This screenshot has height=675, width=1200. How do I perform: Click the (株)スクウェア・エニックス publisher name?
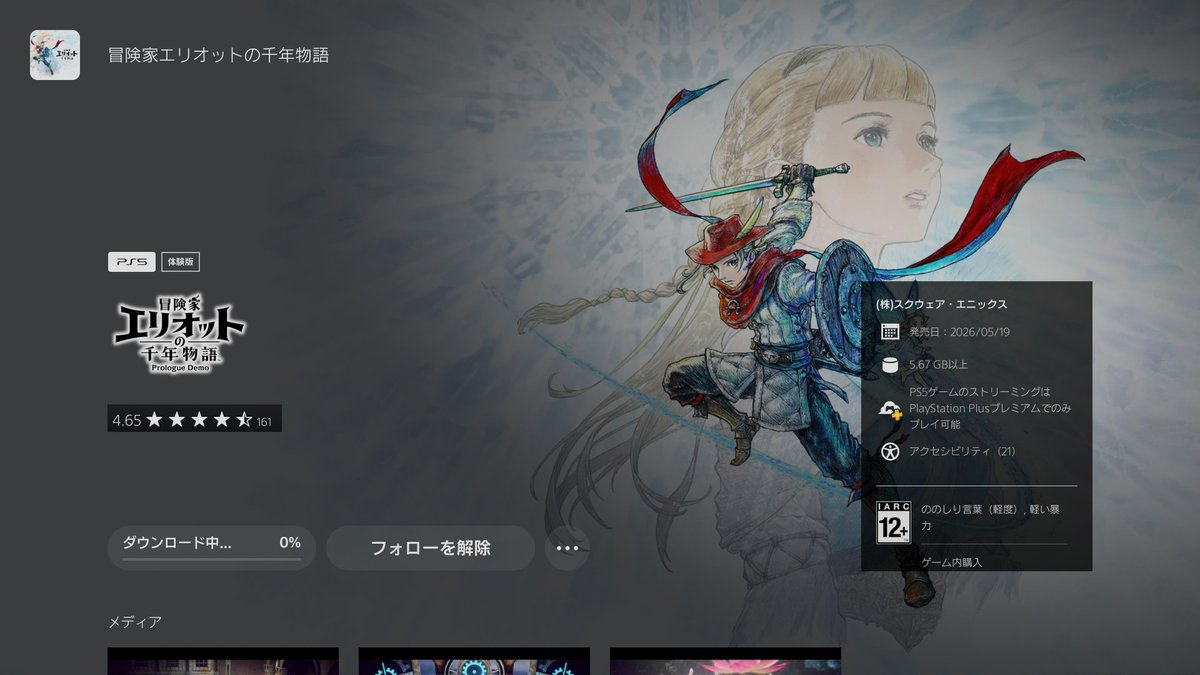coord(941,304)
